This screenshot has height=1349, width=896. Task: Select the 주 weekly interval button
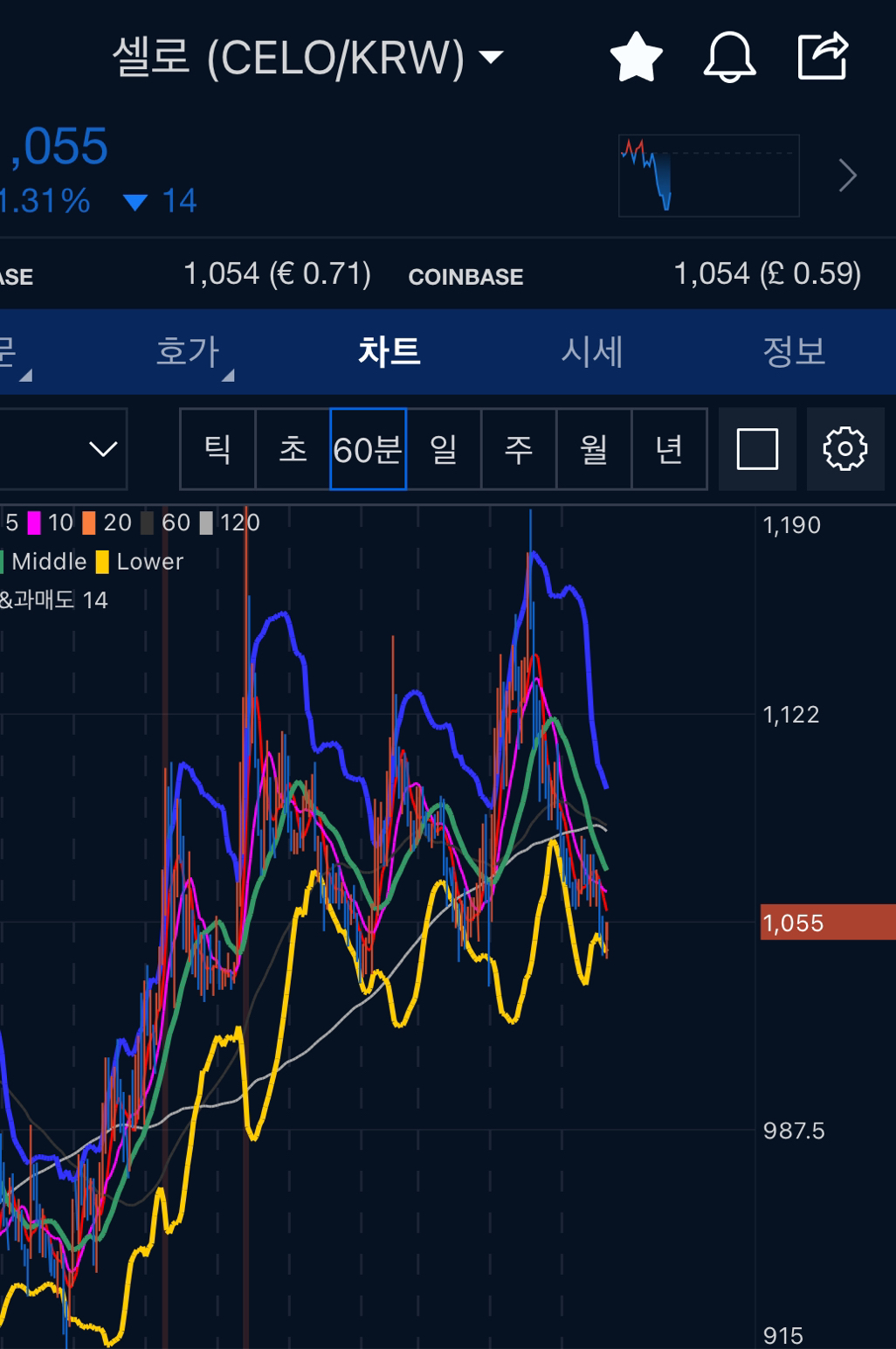519,449
